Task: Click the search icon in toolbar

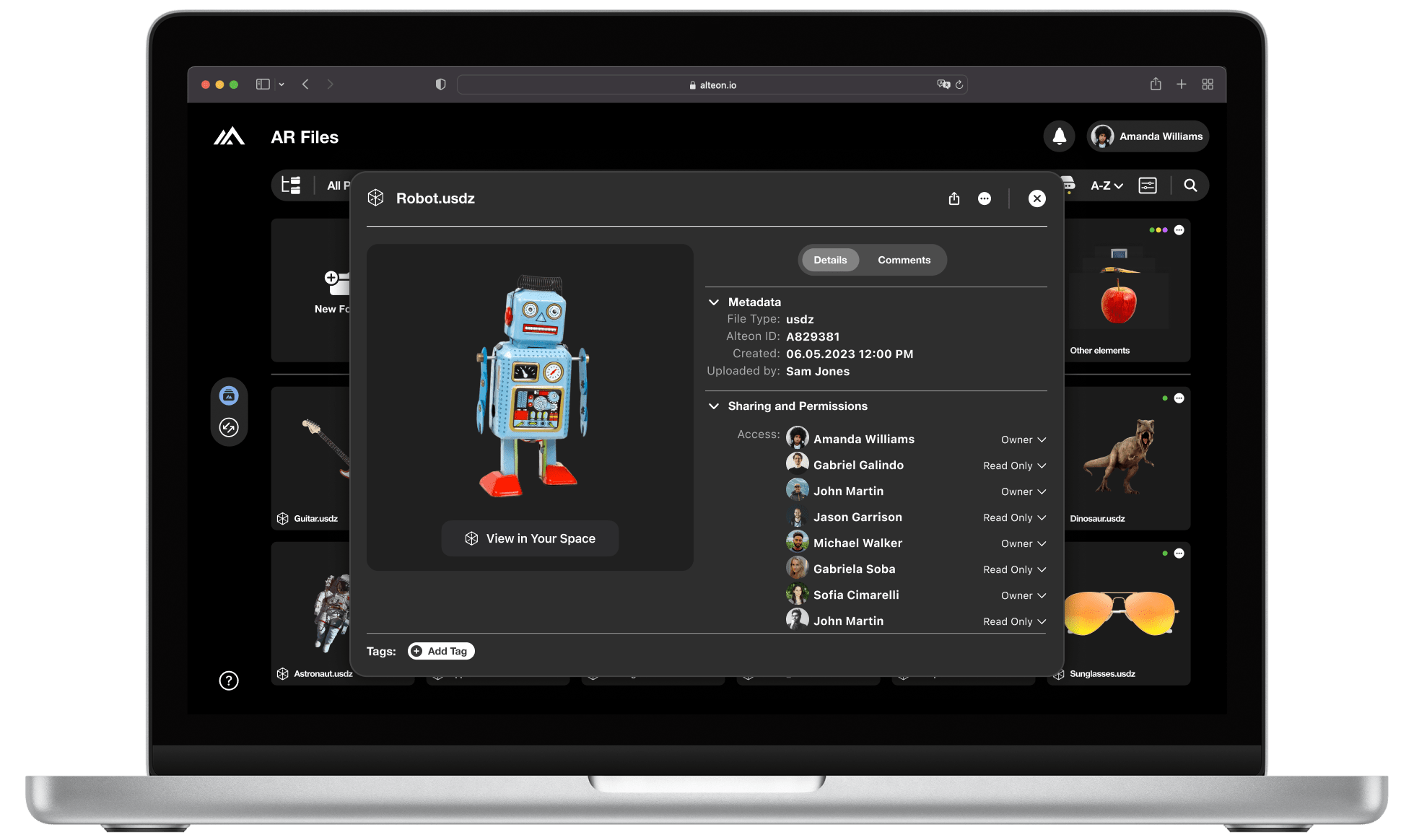Action: click(1191, 186)
